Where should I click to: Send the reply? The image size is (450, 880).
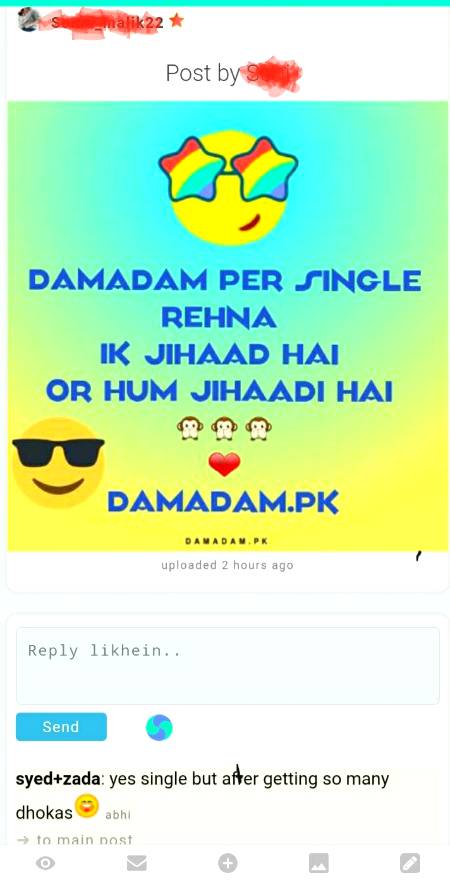[x=61, y=727]
